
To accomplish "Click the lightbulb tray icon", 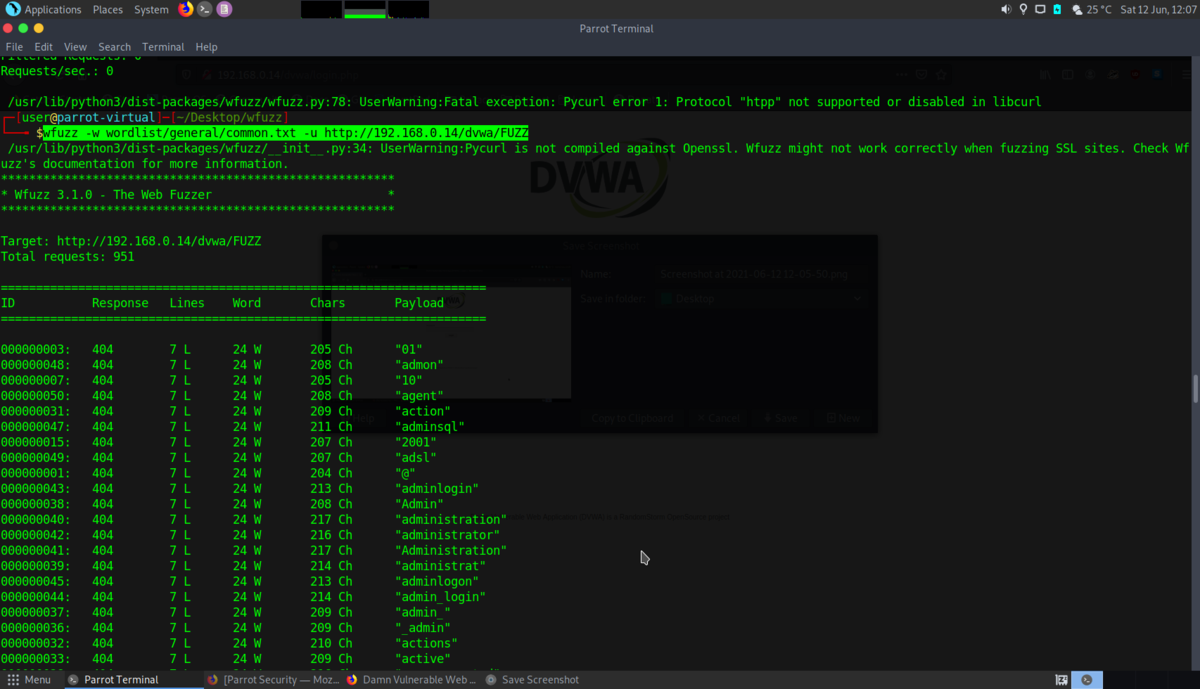I will pos(1023,9).
